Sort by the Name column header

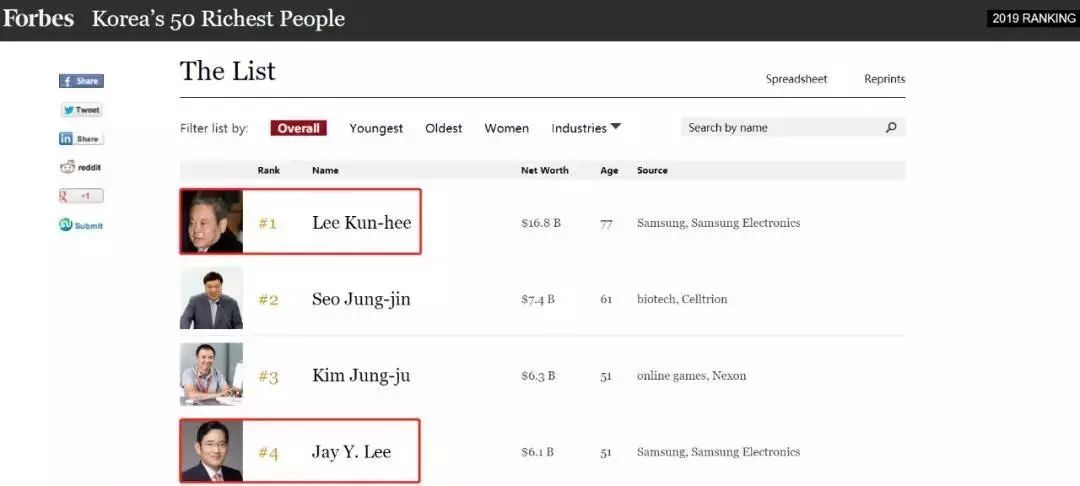[325, 170]
